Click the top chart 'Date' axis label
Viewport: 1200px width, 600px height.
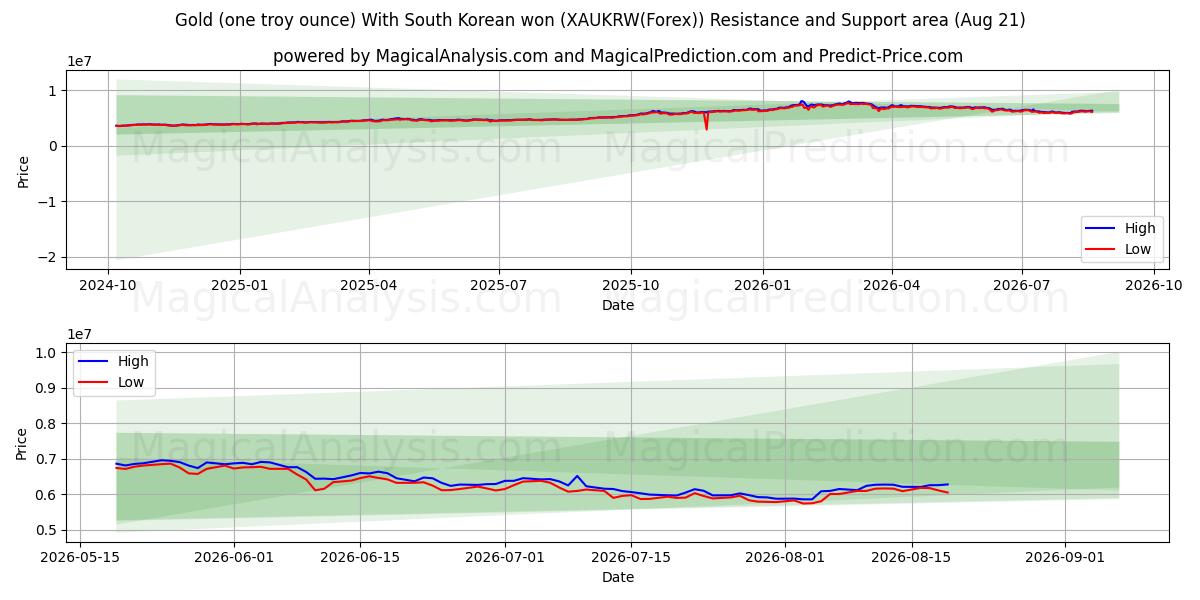[x=618, y=305]
